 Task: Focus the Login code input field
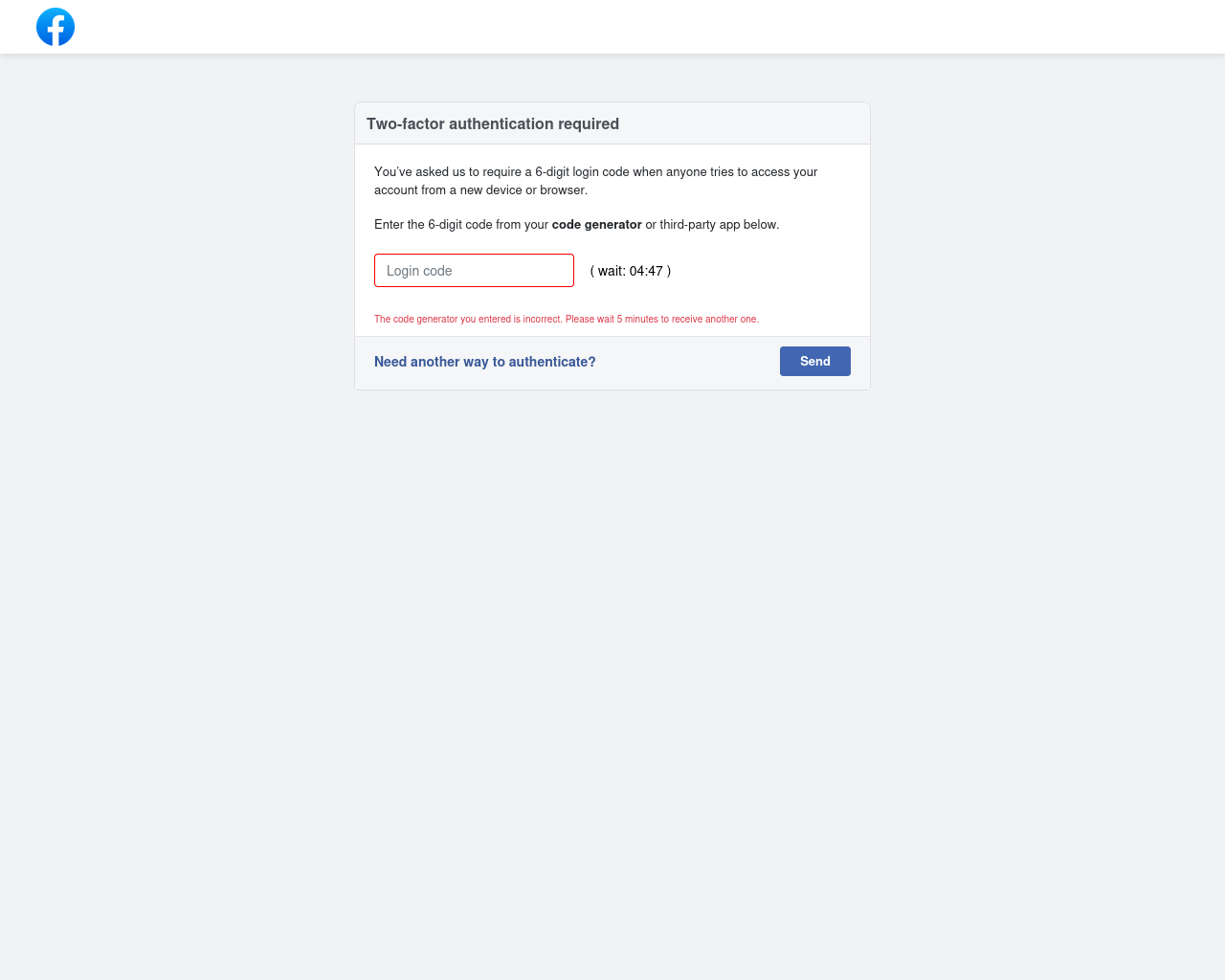click(x=474, y=270)
